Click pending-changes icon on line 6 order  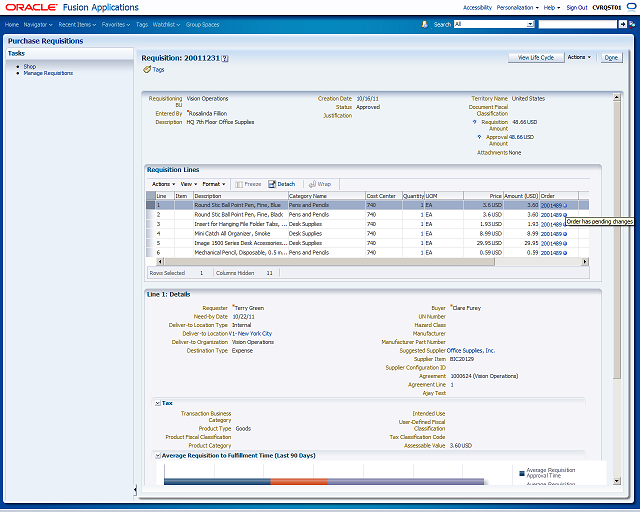tap(565, 253)
